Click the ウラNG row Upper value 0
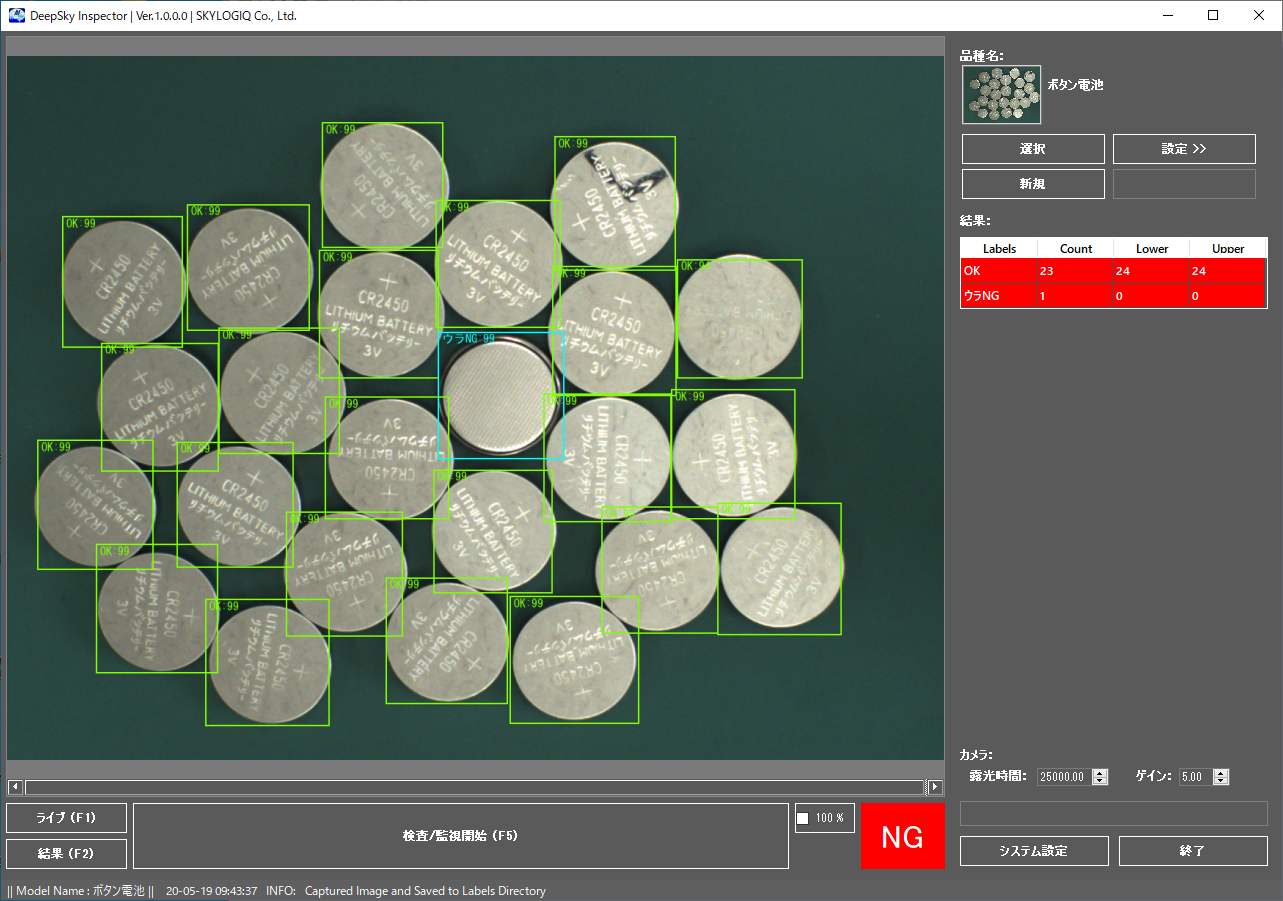This screenshot has width=1283, height=901. (1228, 296)
